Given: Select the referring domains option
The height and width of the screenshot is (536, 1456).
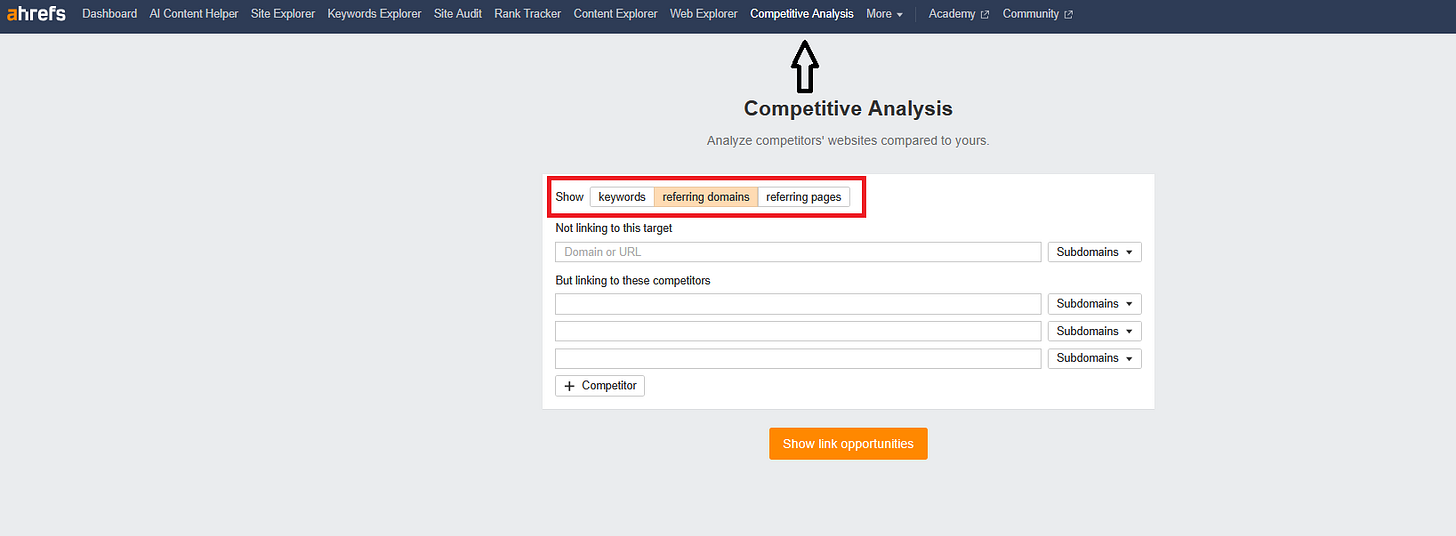Looking at the screenshot, I should pyautogui.click(x=706, y=197).
